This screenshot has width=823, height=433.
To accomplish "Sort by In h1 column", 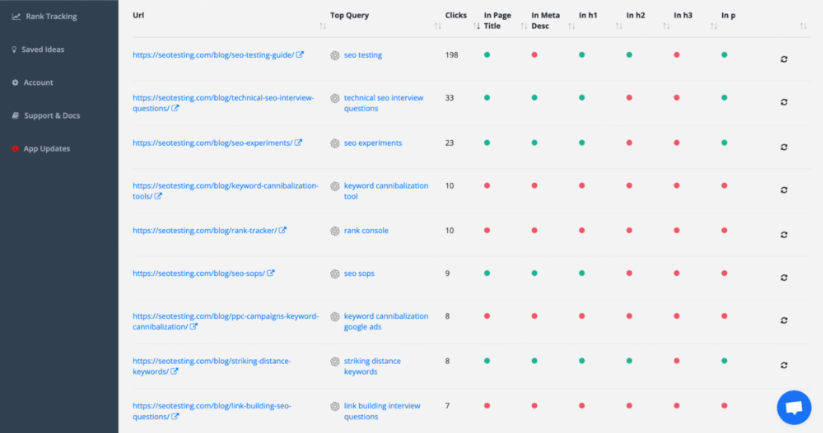I will [619, 26].
